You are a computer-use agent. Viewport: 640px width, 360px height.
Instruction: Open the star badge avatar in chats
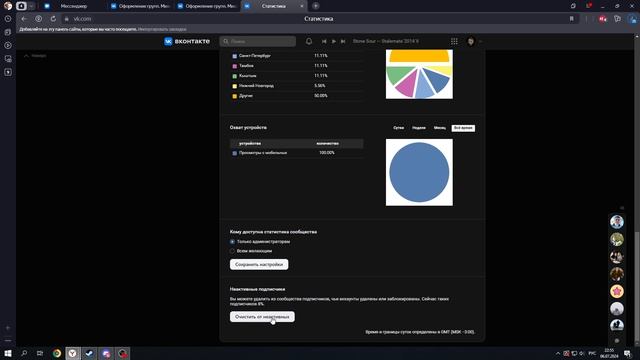pyautogui.click(x=617, y=291)
